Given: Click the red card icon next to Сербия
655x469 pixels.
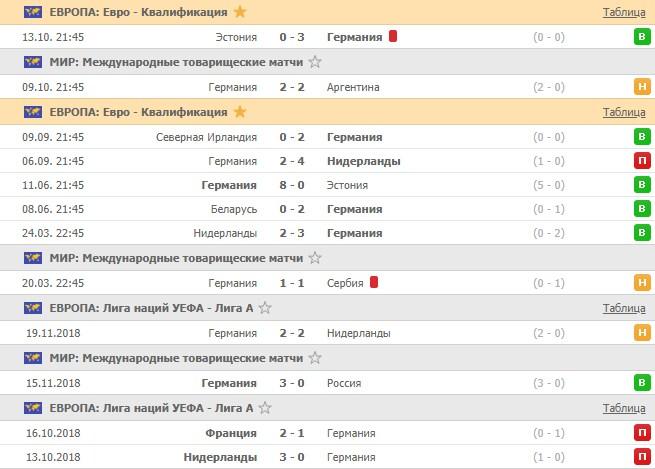Looking at the screenshot, I should pyautogui.click(x=374, y=283).
